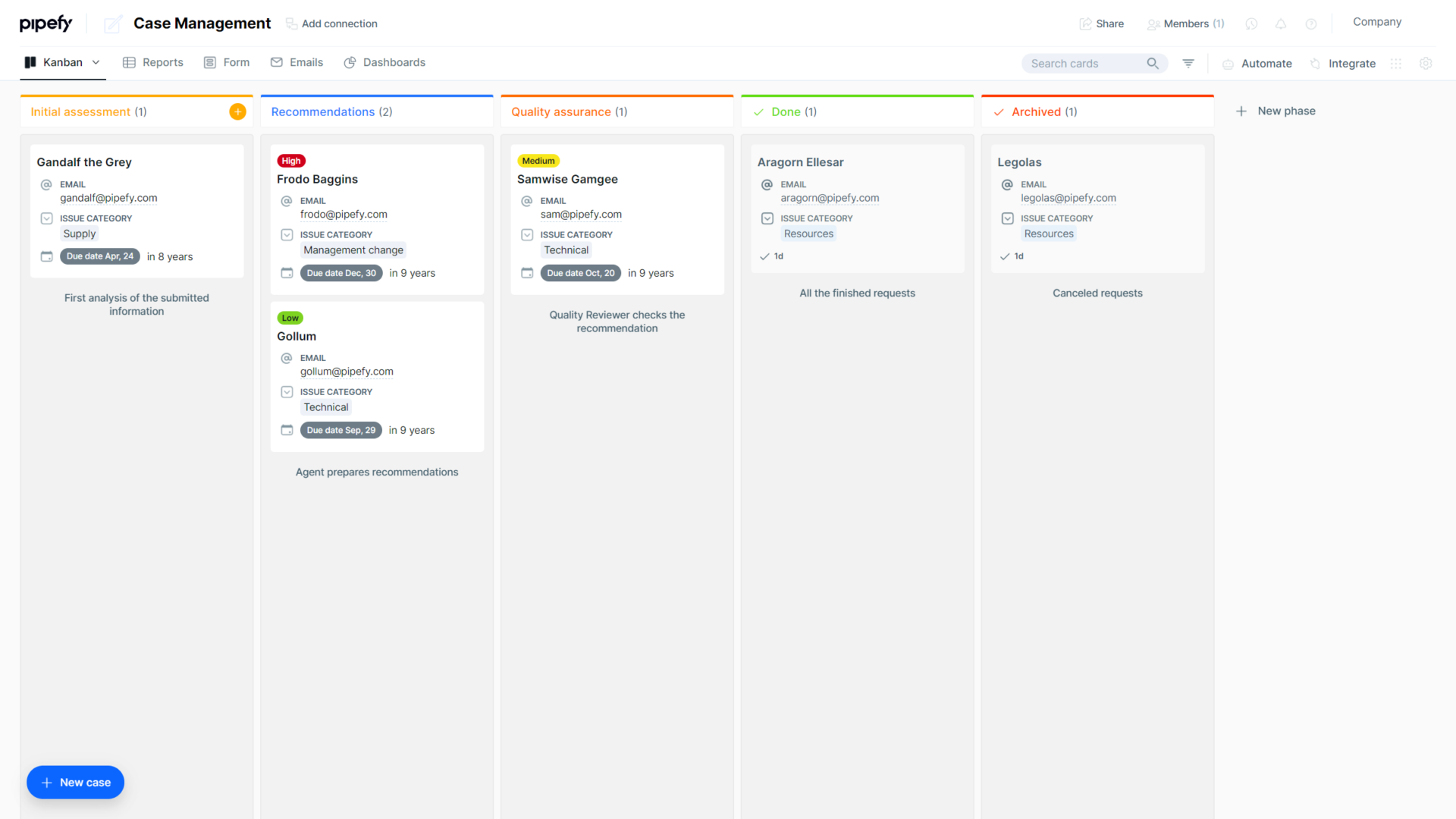This screenshot has width=1456, height=819.
Task: Open the activity history clock icon
Action: point(1250,24)
